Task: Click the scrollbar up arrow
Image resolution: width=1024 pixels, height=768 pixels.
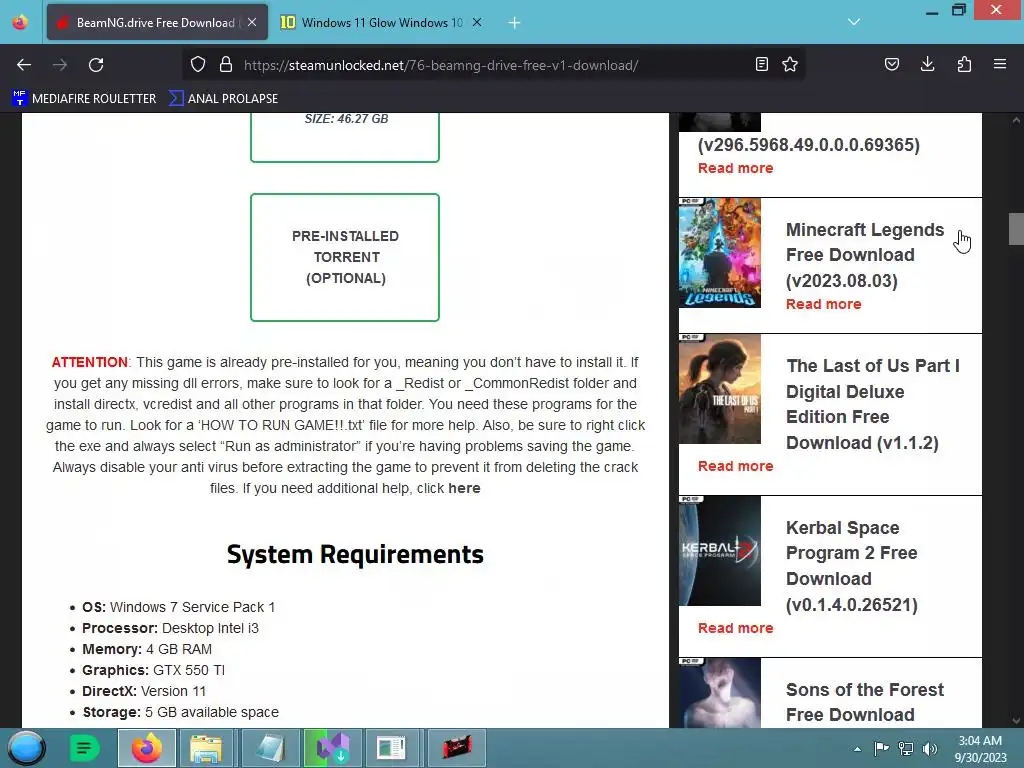Action: 1016,120
